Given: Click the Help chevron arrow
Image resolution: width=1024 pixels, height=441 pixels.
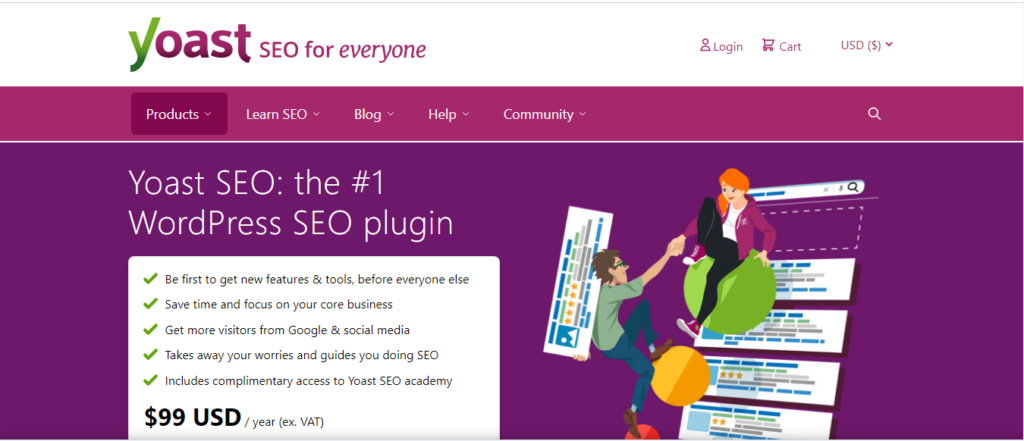Looking at the screenshot, I should pos(466,114).
